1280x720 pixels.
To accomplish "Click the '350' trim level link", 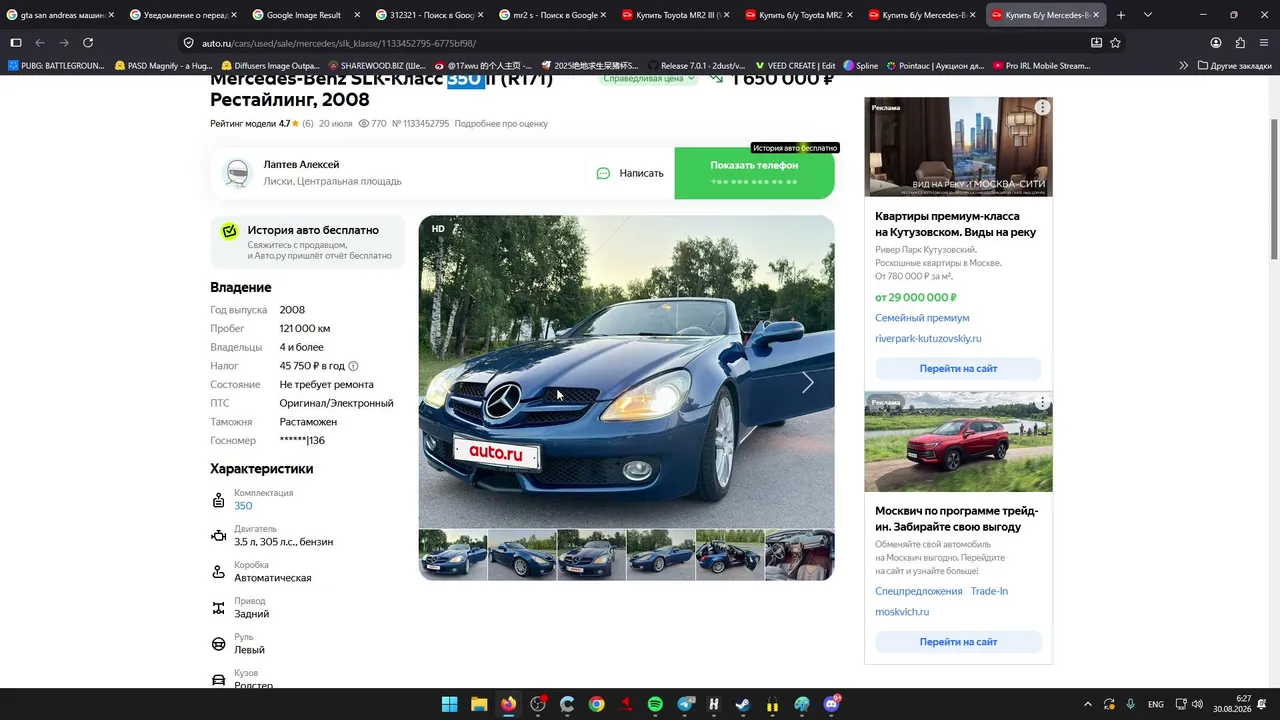I will (x=243, y=506).
